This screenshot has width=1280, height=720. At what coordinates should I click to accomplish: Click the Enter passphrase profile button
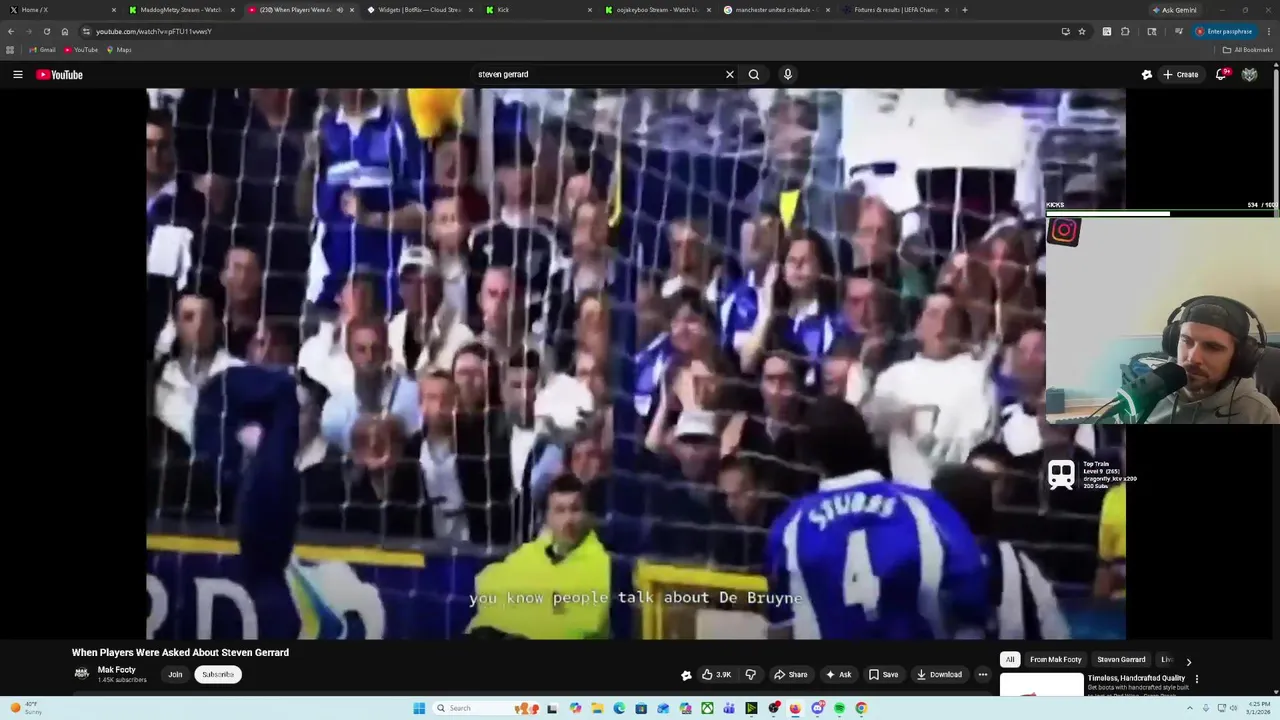[x=1224, y=31]
